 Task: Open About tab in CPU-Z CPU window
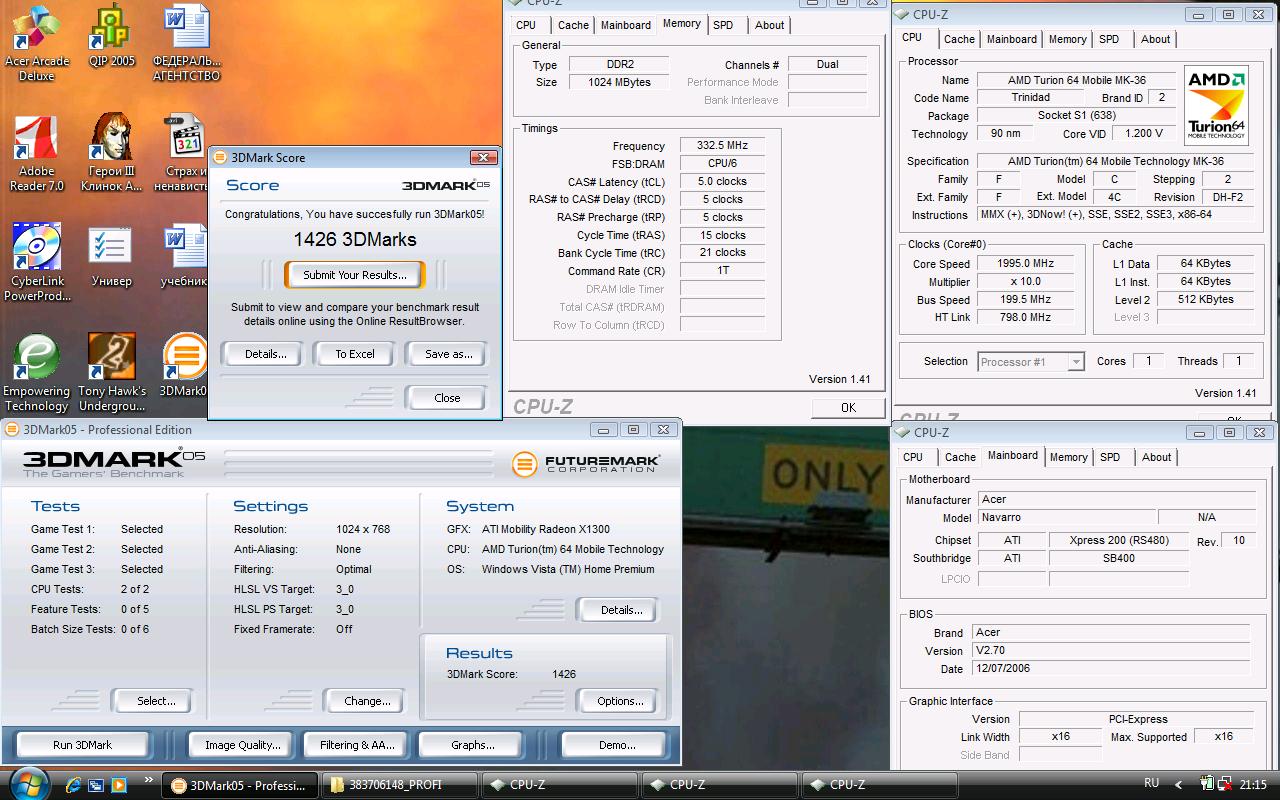(1155, 39)
